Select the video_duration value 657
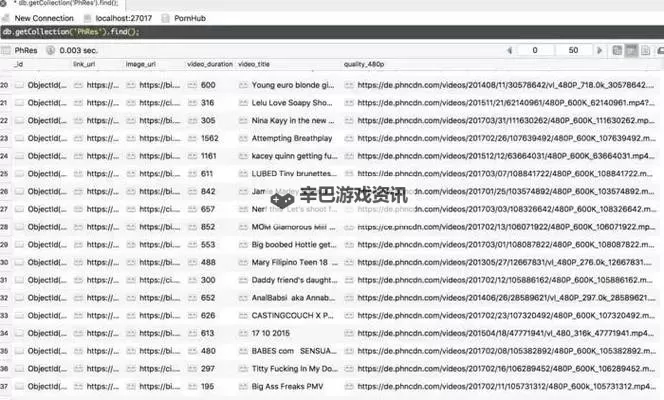 pyautogui.click(x=208, y=210)
